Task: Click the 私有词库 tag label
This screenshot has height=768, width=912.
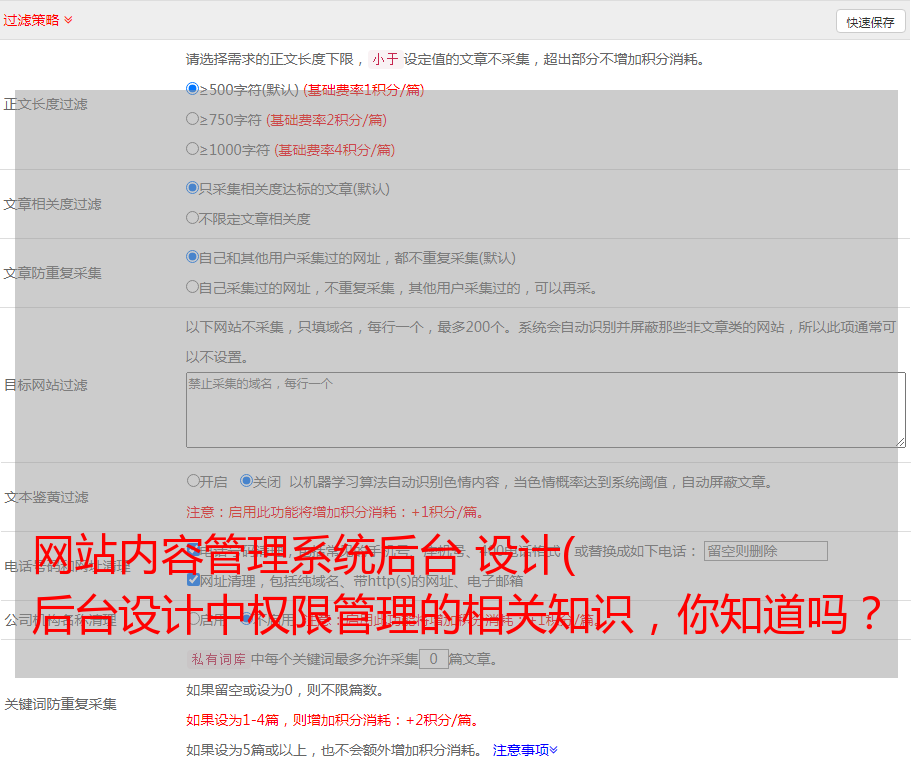Action: pos(217,659)
